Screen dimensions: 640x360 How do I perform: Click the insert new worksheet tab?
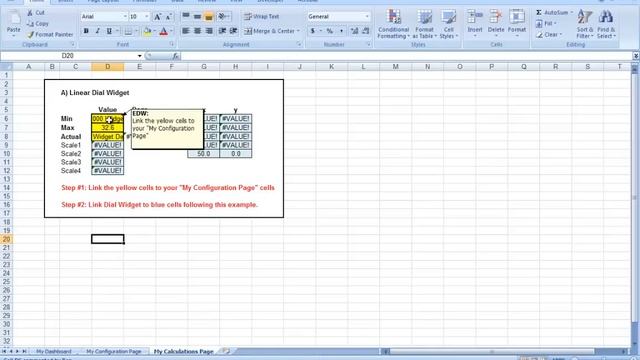point(226,351)
